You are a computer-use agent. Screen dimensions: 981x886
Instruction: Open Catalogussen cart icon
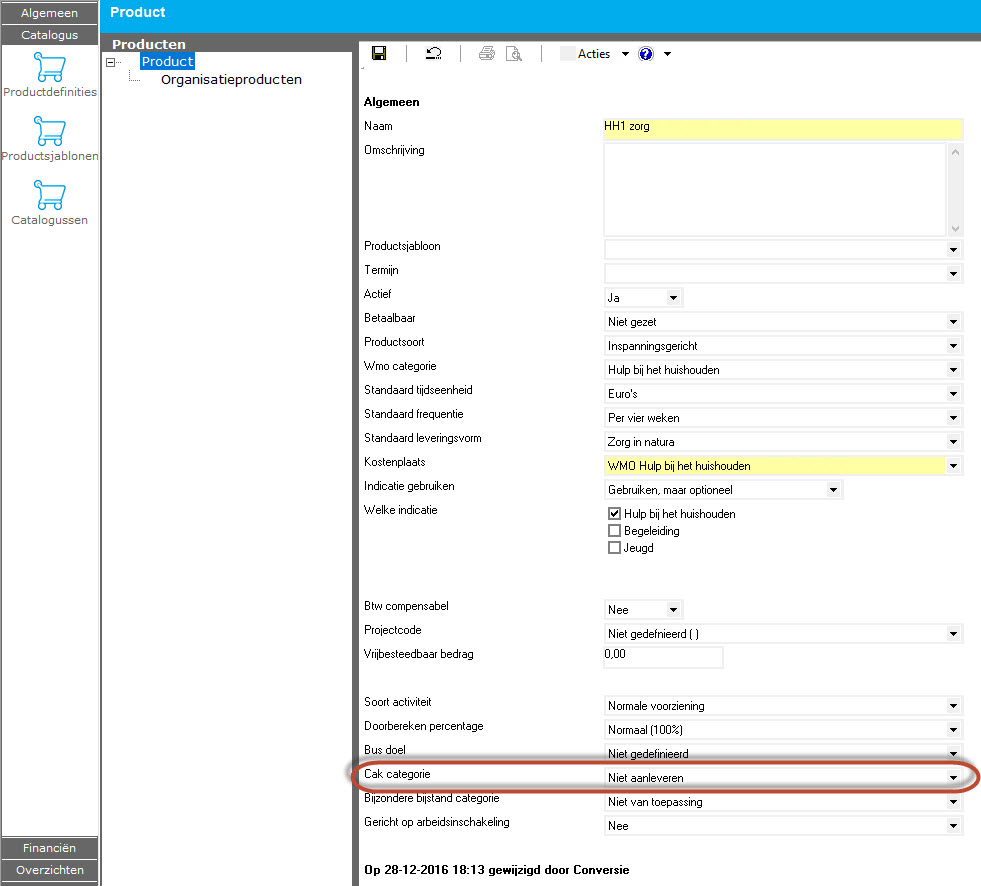pos(50,196)
